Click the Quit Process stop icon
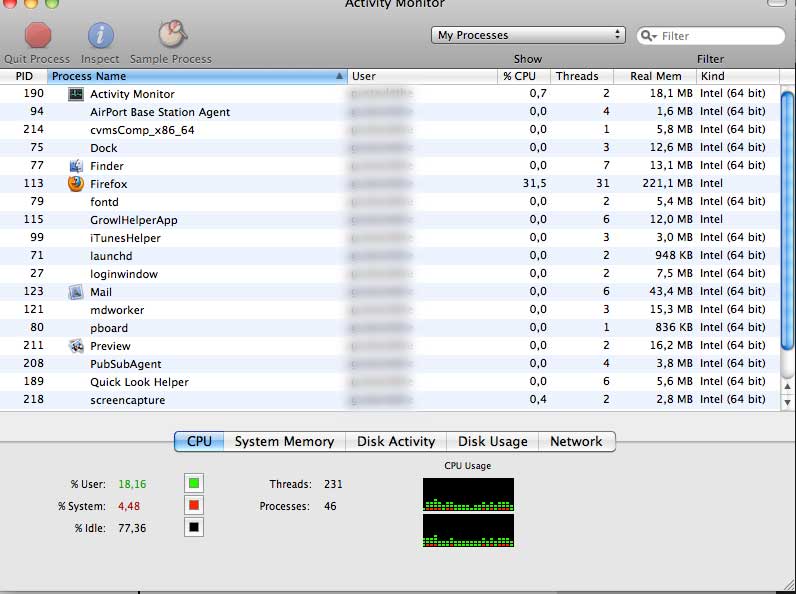Screen dimensions: 796x594 click(x=38, y=35)
